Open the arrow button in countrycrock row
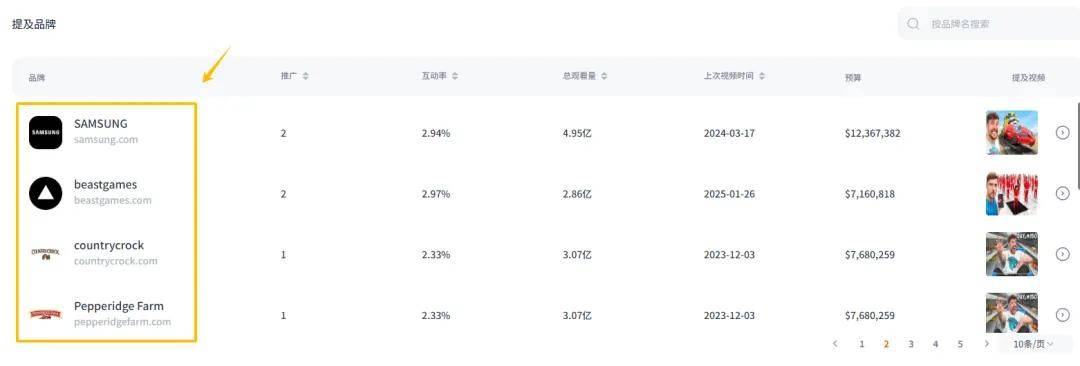Viewport: 1080px width, 366px height. point(1062,254)
